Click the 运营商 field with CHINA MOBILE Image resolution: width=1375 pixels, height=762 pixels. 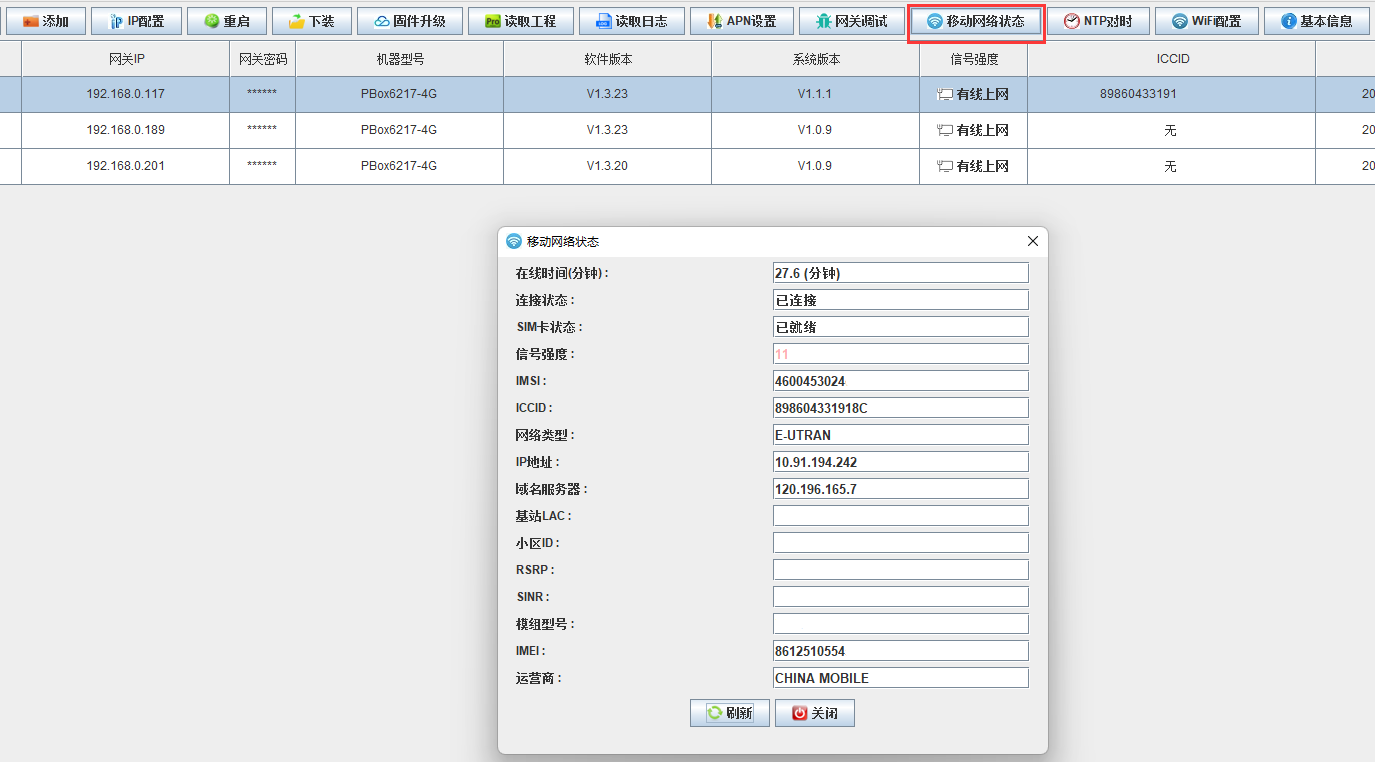point(900,678)
